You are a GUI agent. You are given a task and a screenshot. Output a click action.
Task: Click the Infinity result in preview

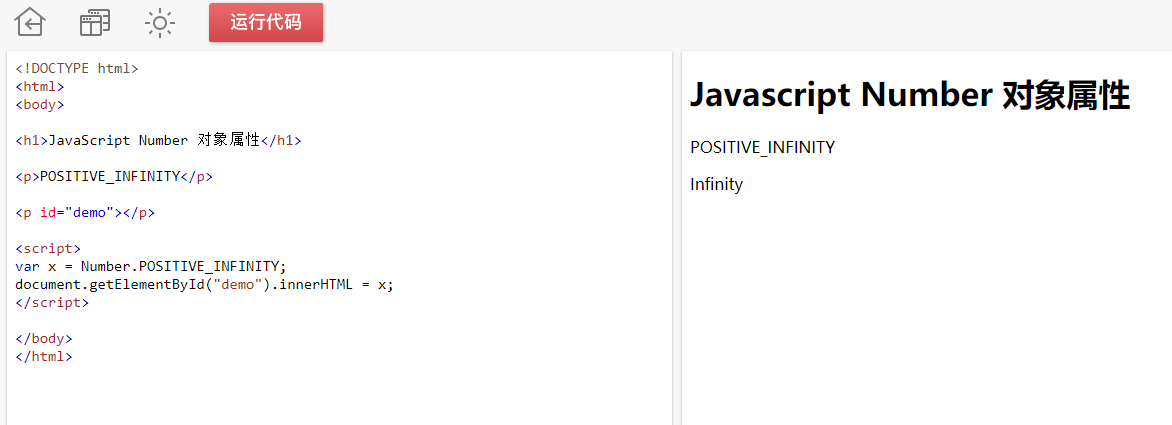click(x=716, y=184)
